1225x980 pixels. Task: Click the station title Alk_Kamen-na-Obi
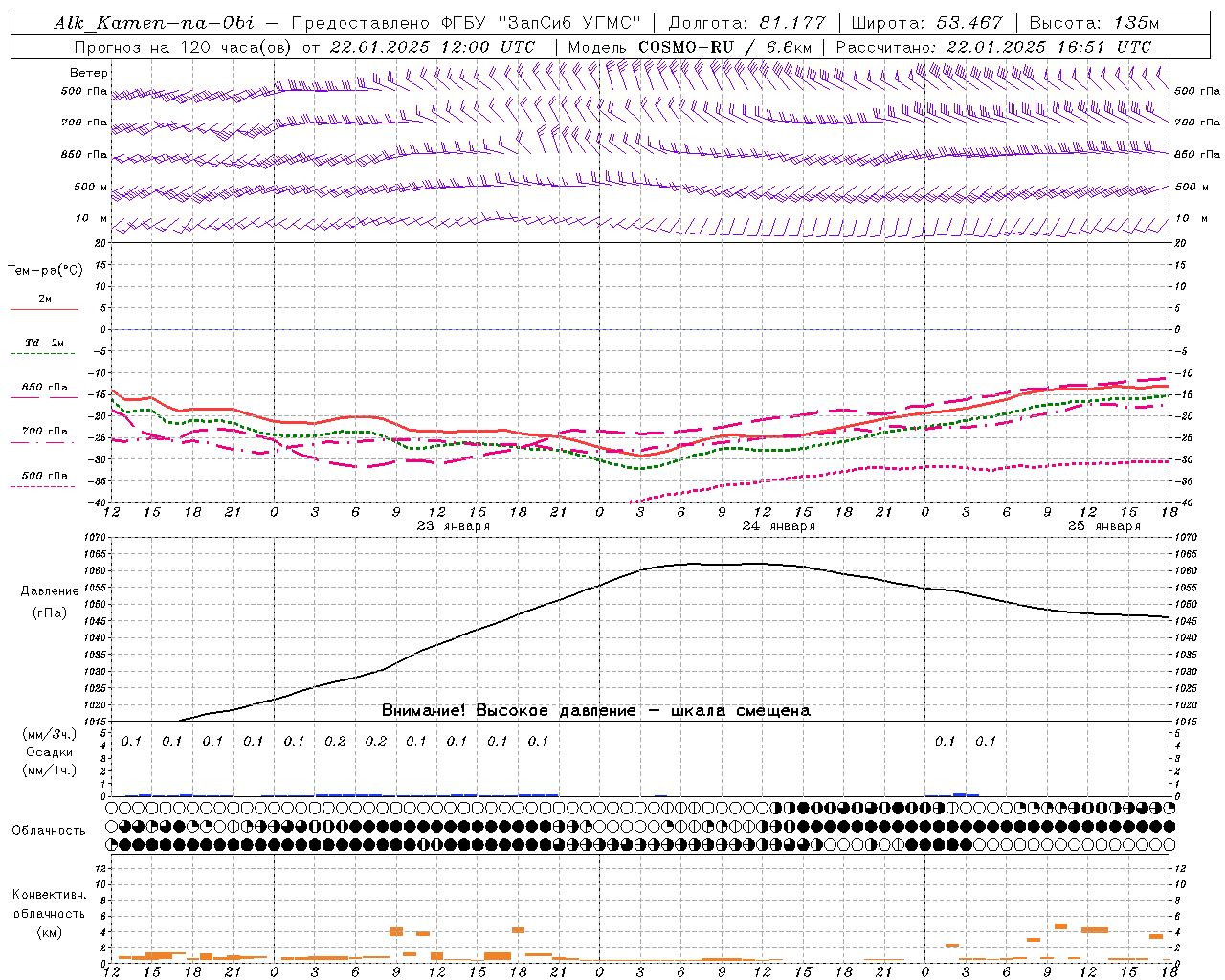point(154,23)
